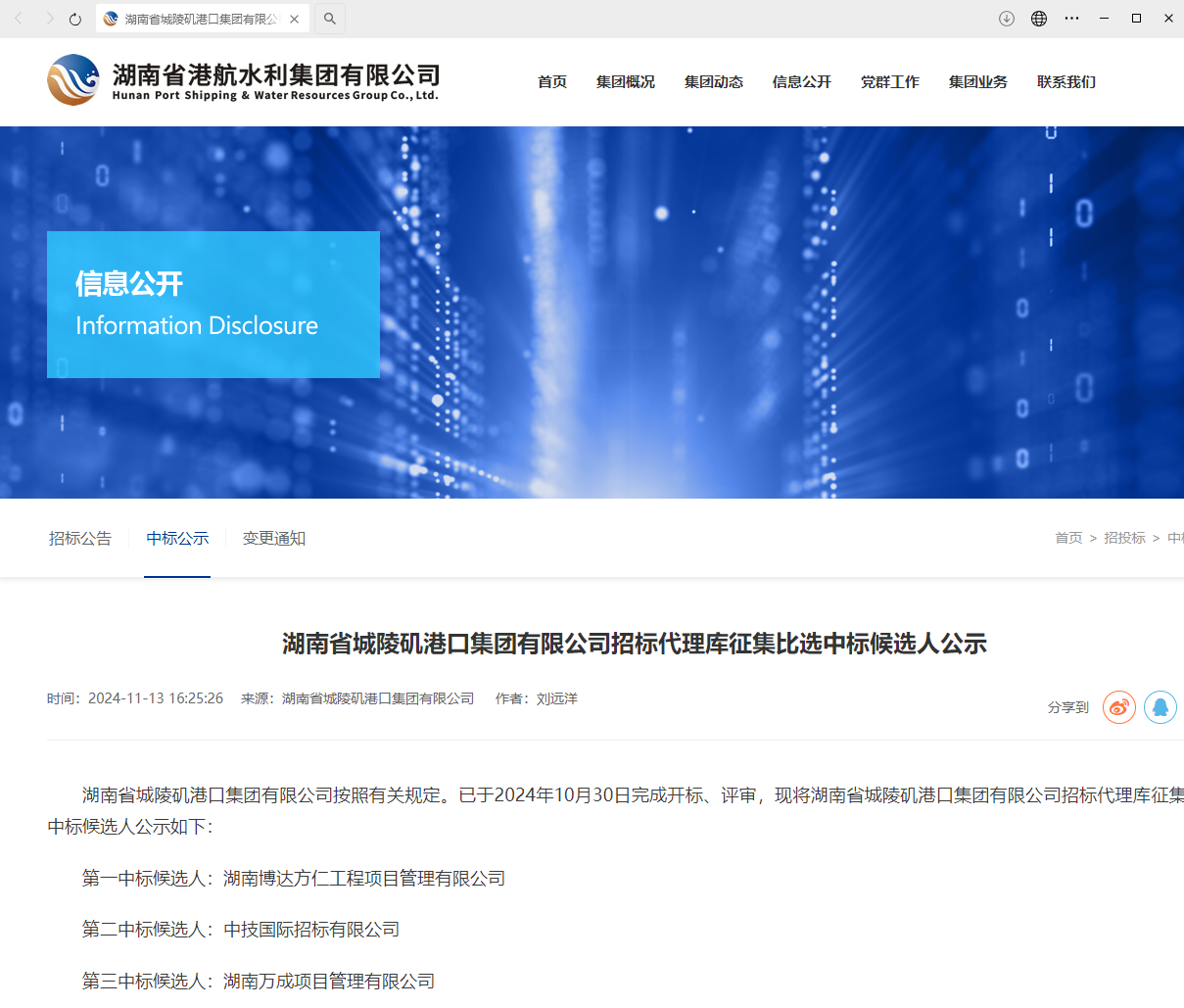1184x1008 pixels.
Task: Open the 集团概况 navigation item
Action: [626, 82]
